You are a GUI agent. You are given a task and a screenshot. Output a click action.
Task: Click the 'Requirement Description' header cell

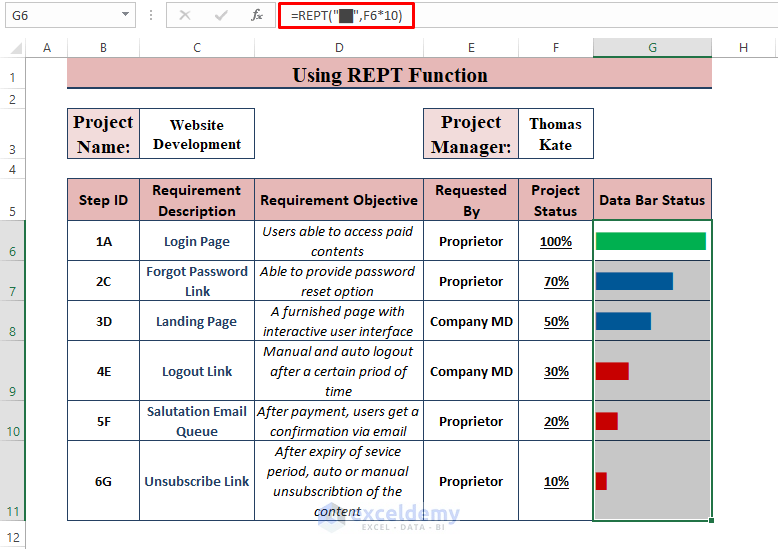click(x=197, y=200)
